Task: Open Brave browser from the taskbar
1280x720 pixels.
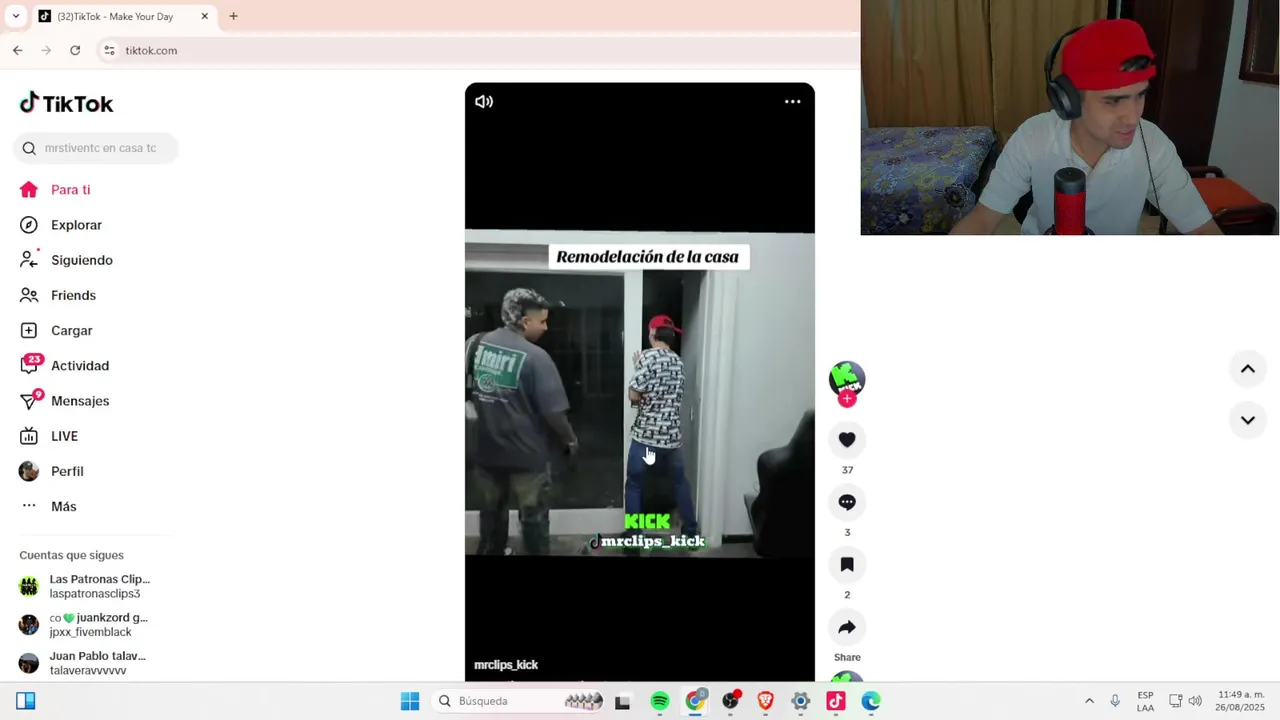Action: (766, 701)
